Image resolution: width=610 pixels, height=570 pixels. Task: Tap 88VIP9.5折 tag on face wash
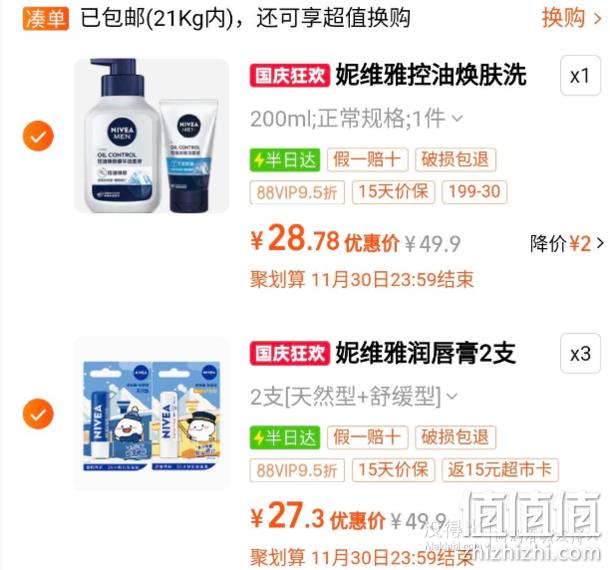coord(297,192)
